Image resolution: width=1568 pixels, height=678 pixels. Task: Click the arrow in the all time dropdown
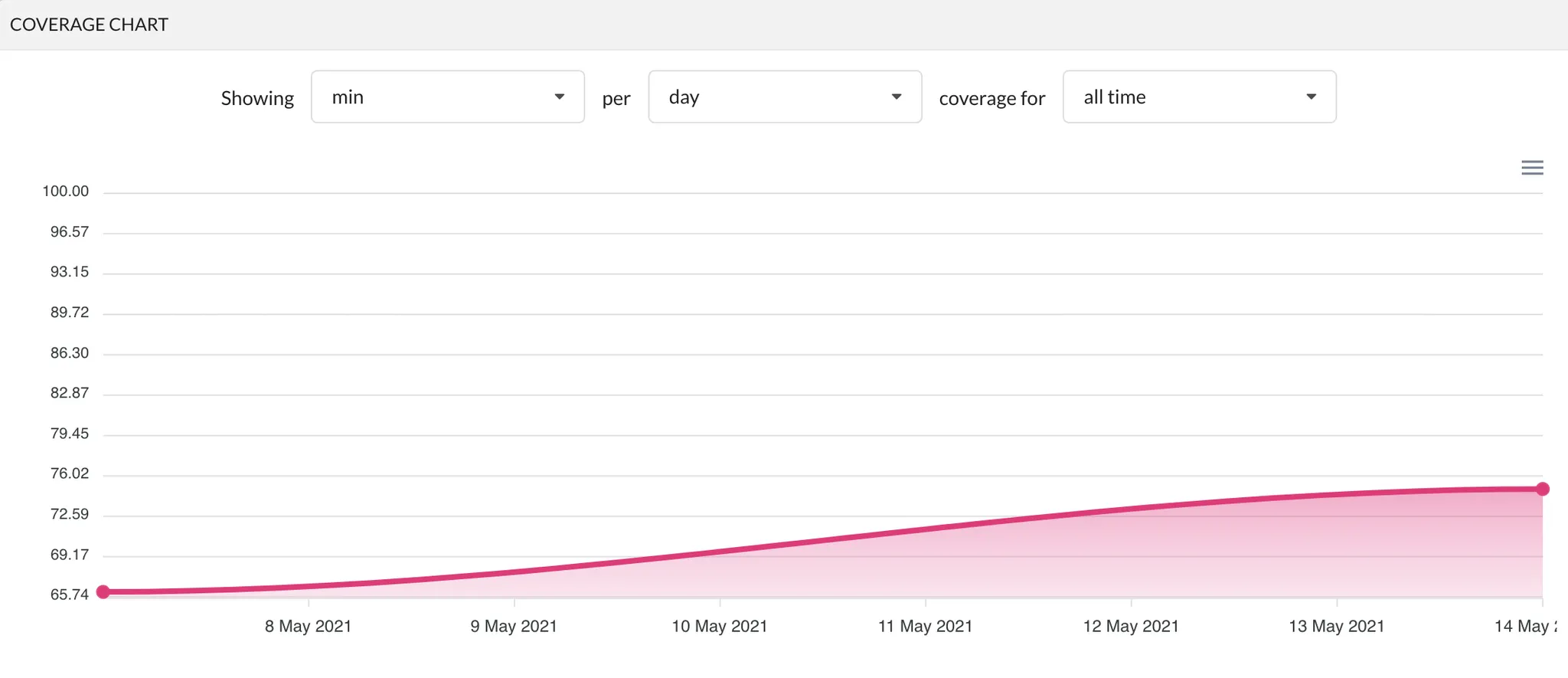click(1312, 97)
